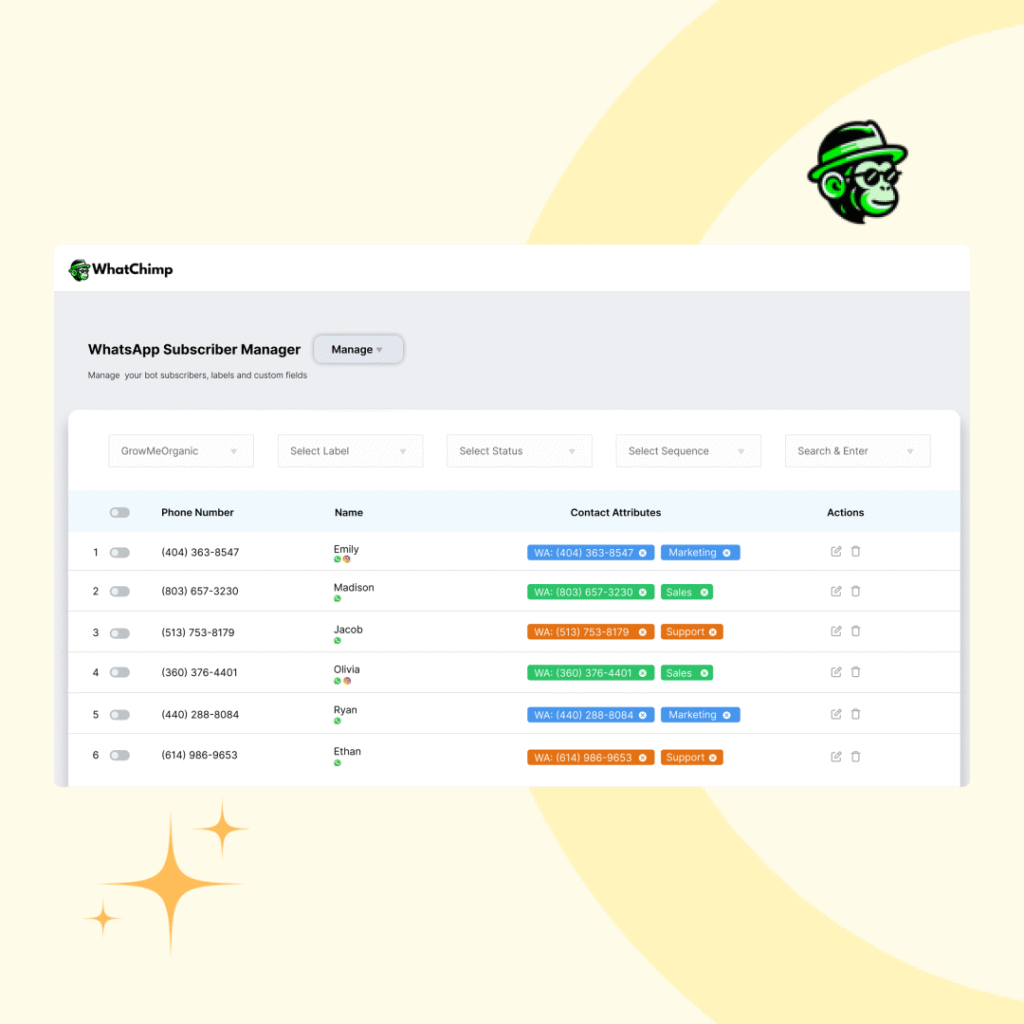Click the Phone Number column header
Viewport: 1024px width, 1024px height.
[197, 512]
